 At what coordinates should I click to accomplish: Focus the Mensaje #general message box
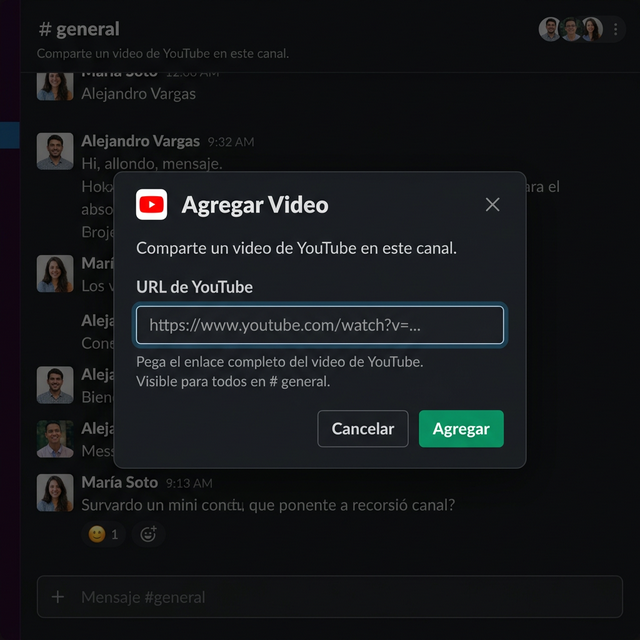330,597
